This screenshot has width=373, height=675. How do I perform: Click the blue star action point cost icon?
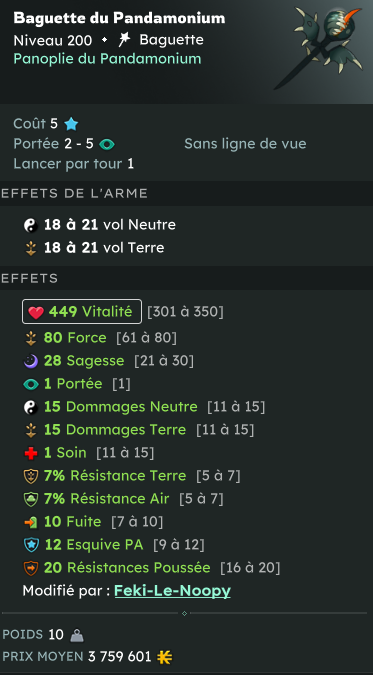[x=71, y=124]
